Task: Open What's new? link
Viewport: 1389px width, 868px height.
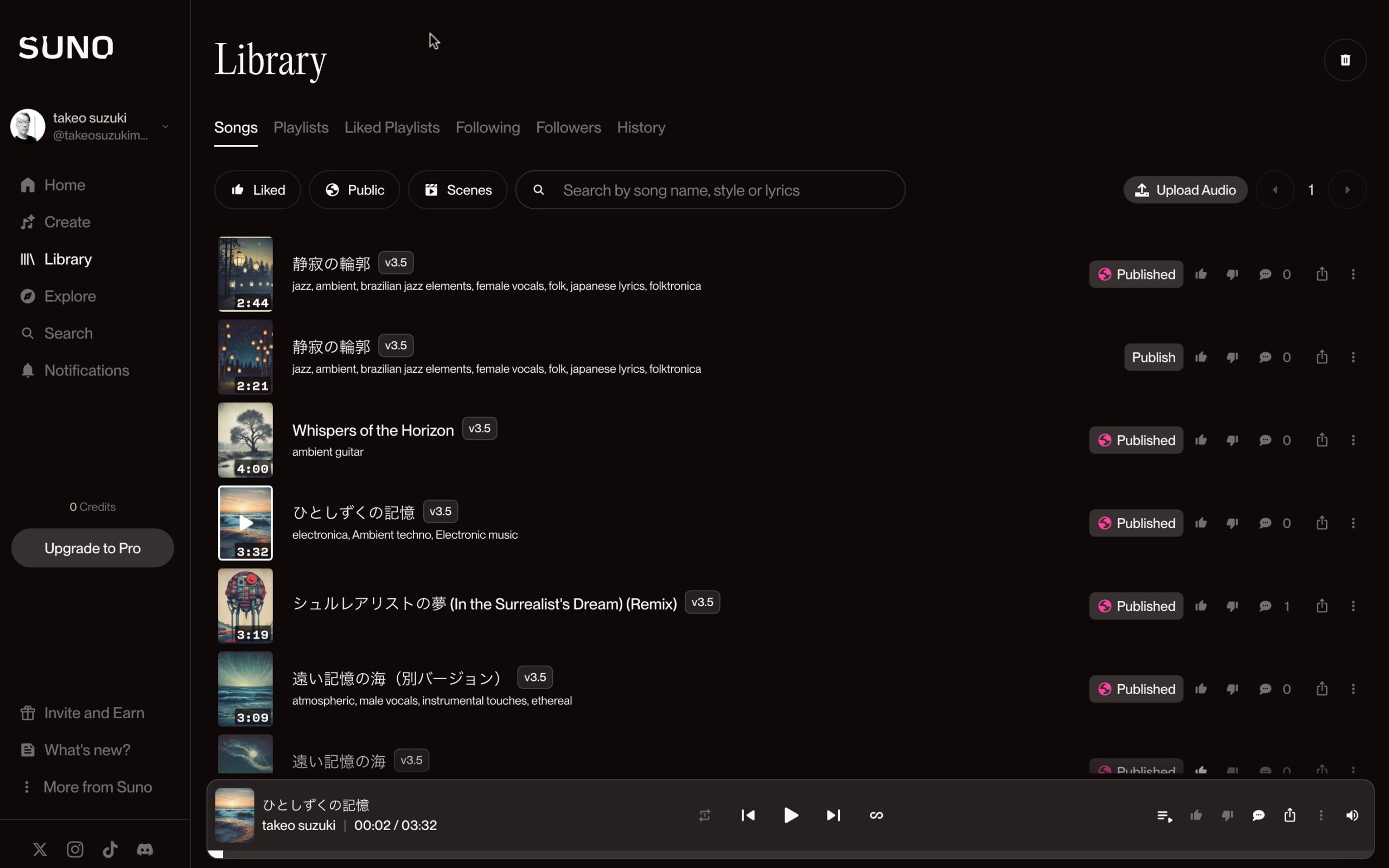Action: (75, 750)
